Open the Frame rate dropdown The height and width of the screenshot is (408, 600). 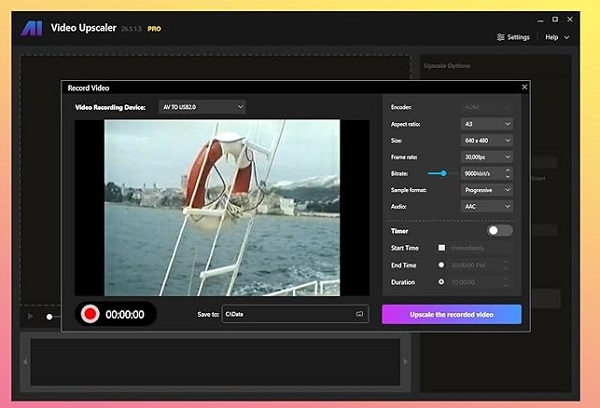[487, 156]
